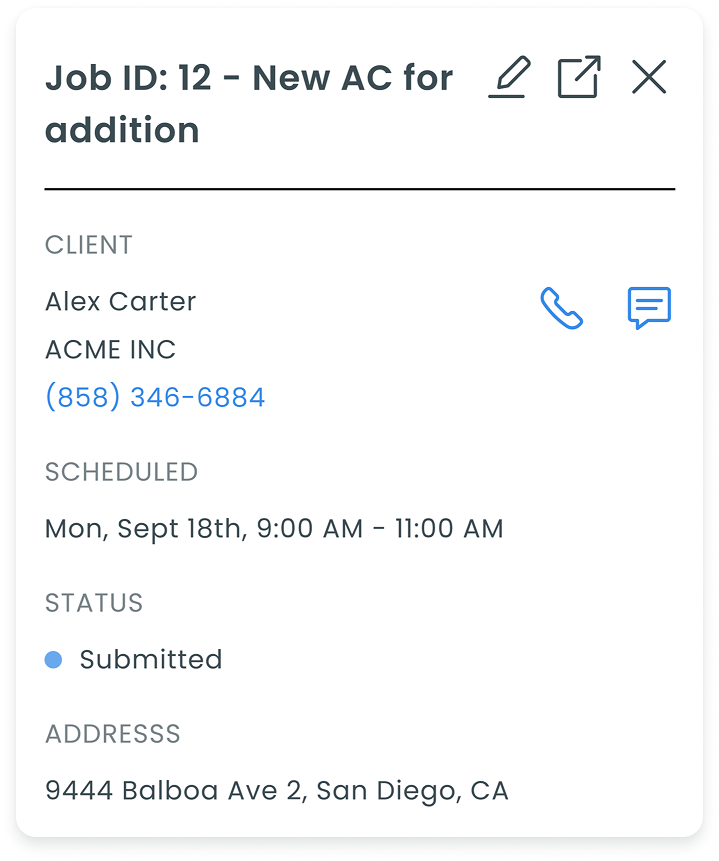Click the pencil edit job icon
This screenshot has width=719, height=861.
click(x=510, y=77)
